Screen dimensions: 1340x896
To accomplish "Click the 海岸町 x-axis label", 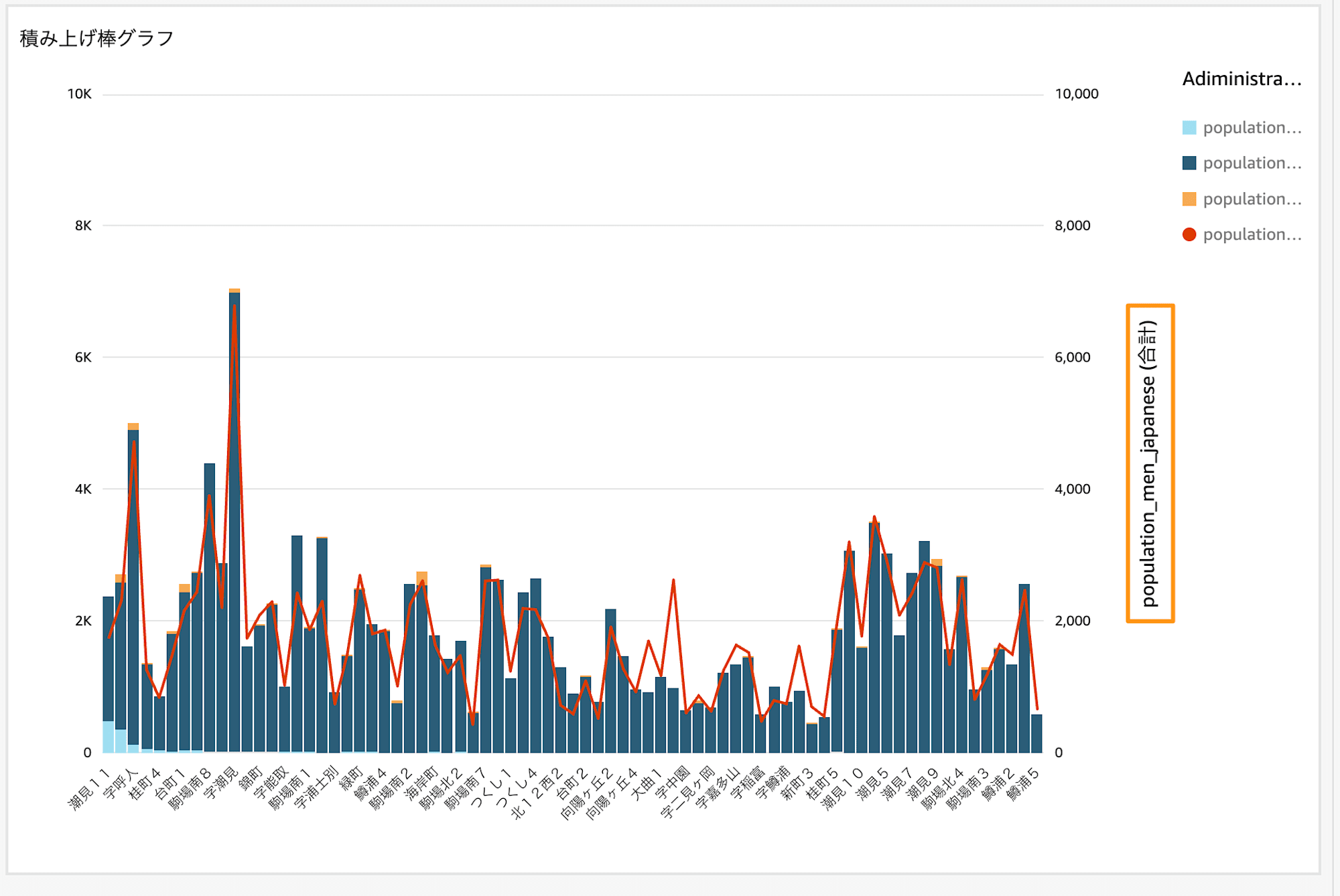I will click(x=421, y=783).
